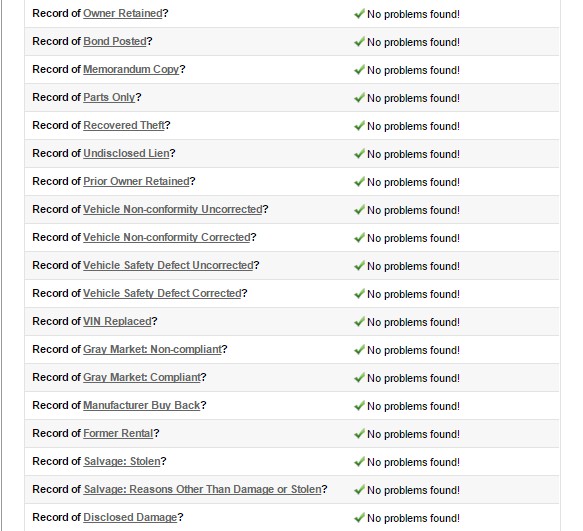
Task: Click checkmark in Manufacturer Buy Back row
Action: click(x=359, y=406)
